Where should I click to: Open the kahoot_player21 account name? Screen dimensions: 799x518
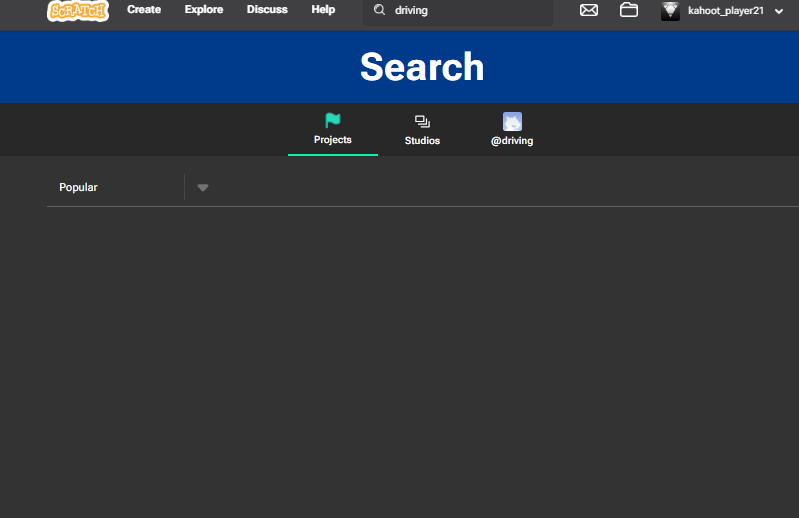(x=726, y=11)
